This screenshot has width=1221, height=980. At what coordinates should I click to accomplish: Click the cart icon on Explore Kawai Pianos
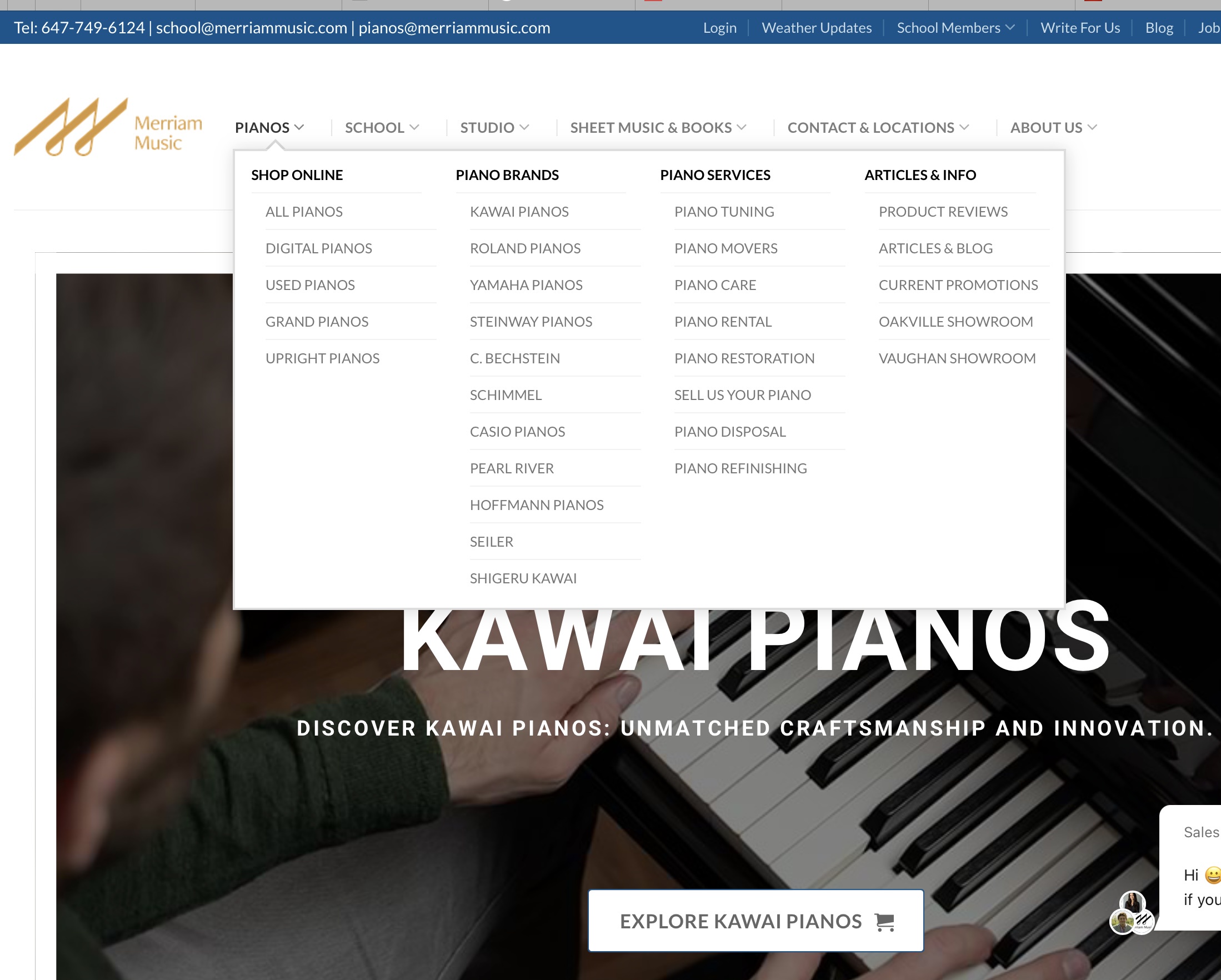[884, 922]
